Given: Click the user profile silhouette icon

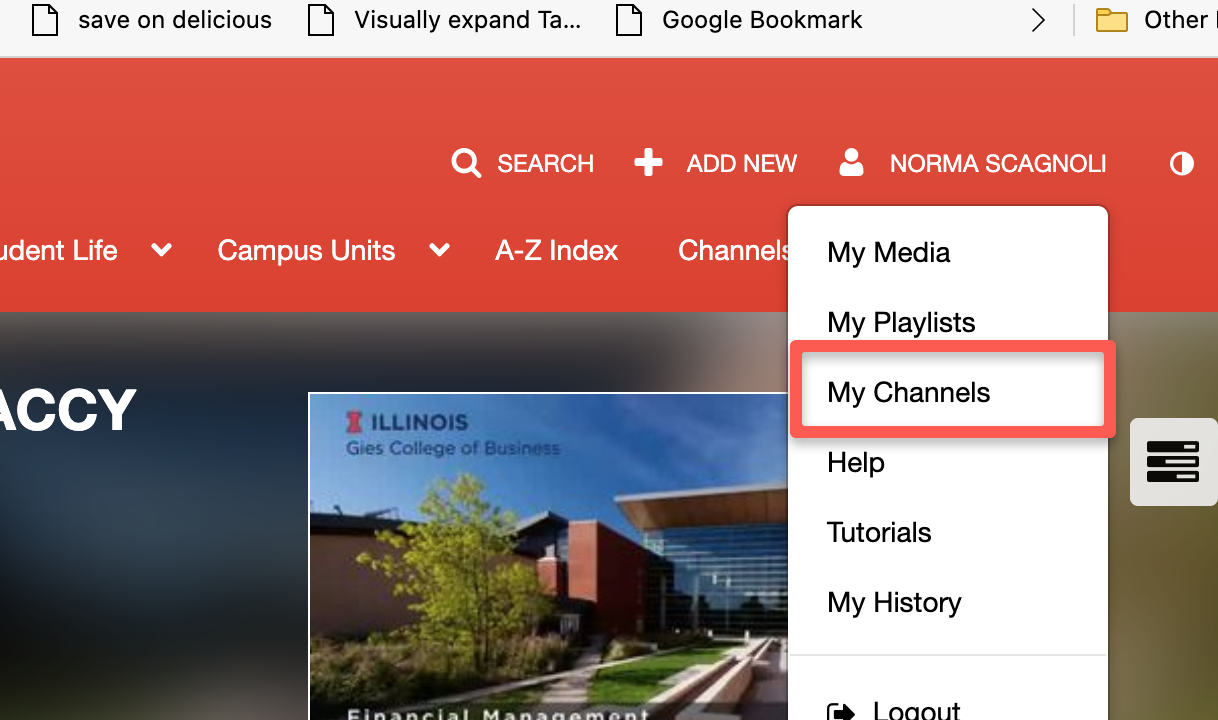Looking at the screenshot, I should 851,163.
